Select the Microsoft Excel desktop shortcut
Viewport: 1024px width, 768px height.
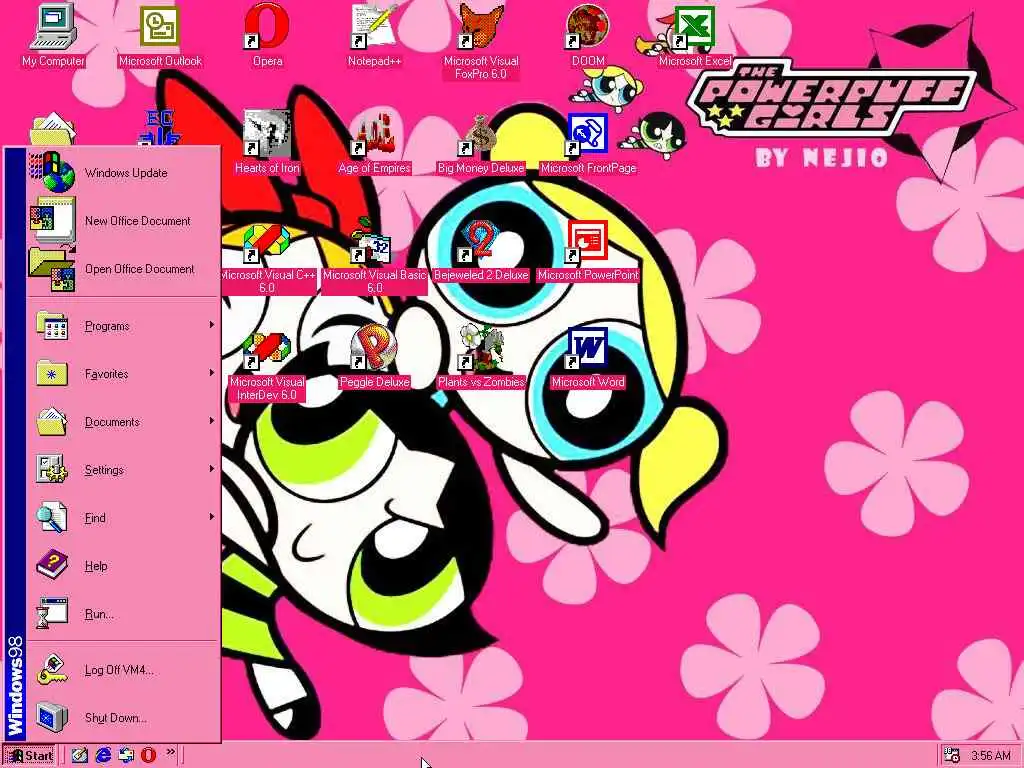(695, 36)
